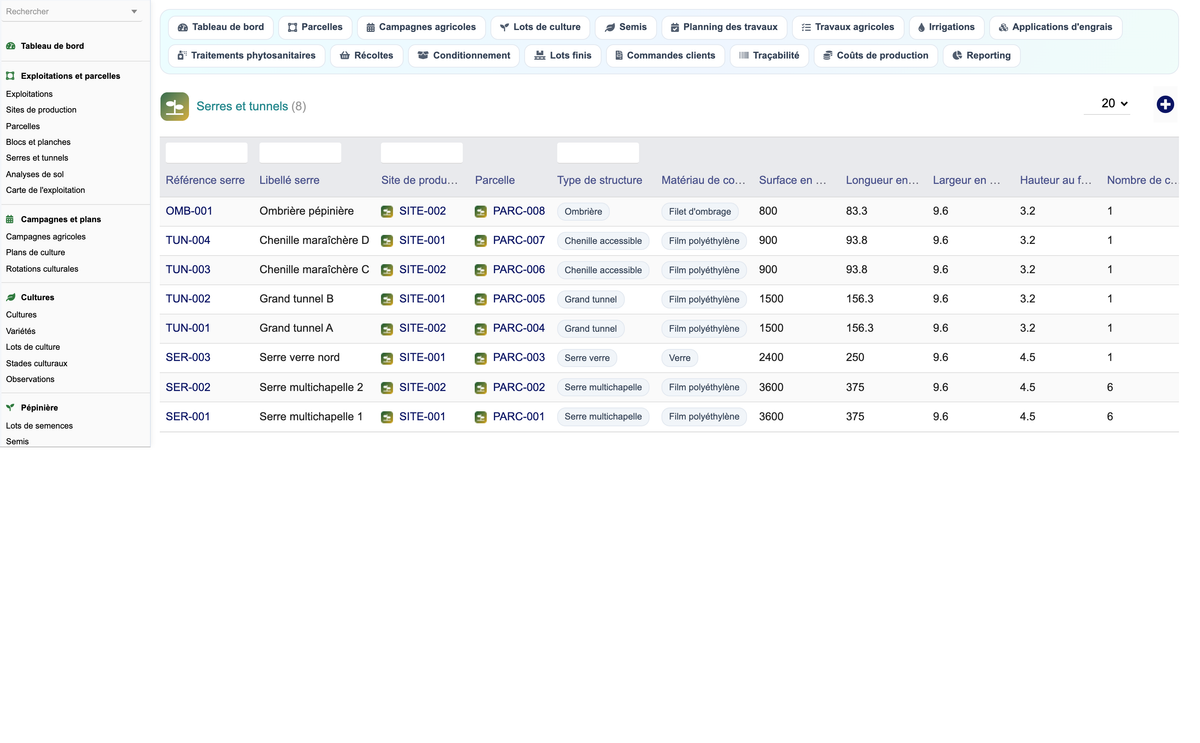The image size is (1200, 743).
Task: Open Rotations culturales in sidebar
Action: point(42,269)
